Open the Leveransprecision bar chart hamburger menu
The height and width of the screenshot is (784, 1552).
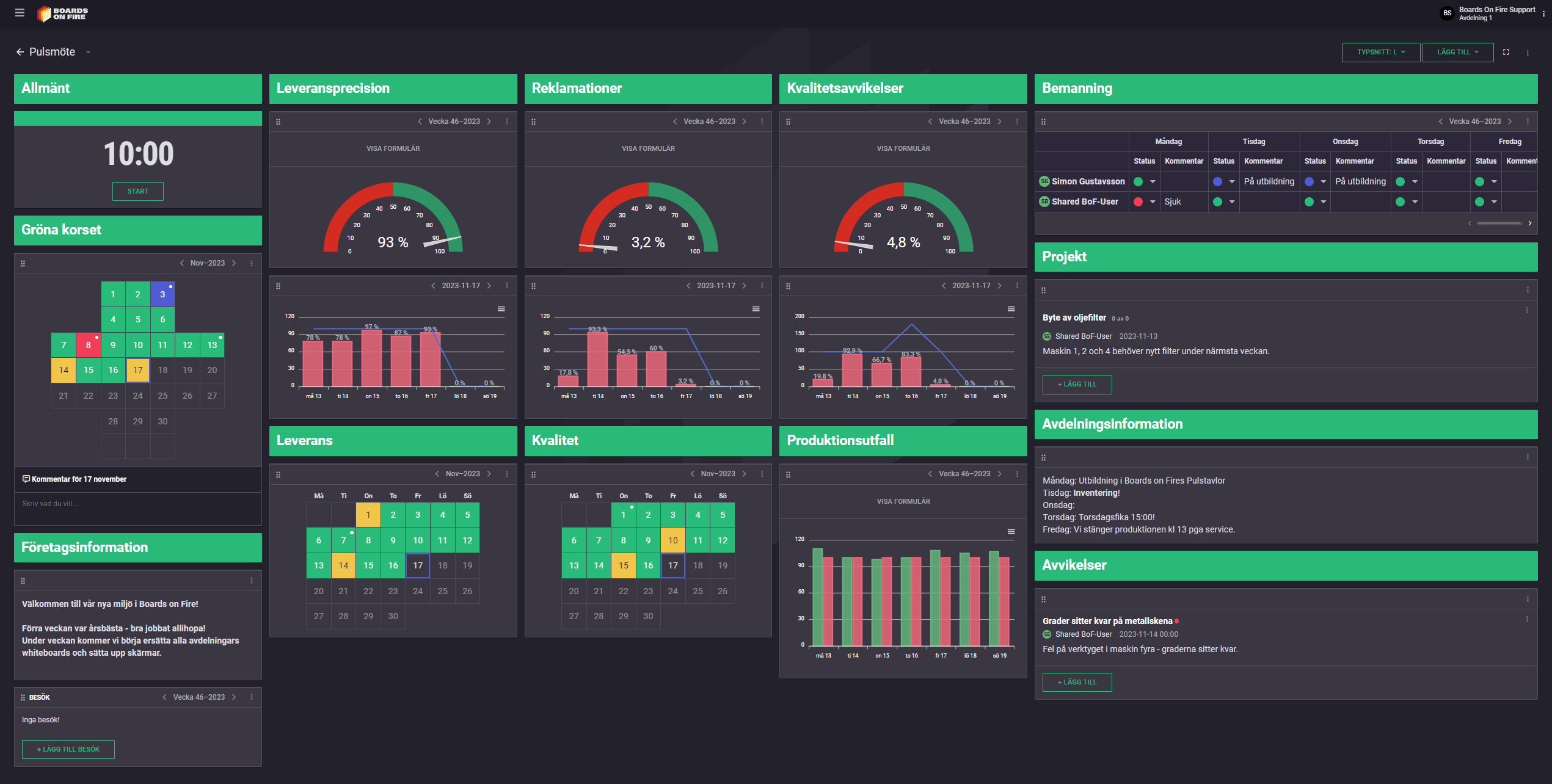point(501,309)
